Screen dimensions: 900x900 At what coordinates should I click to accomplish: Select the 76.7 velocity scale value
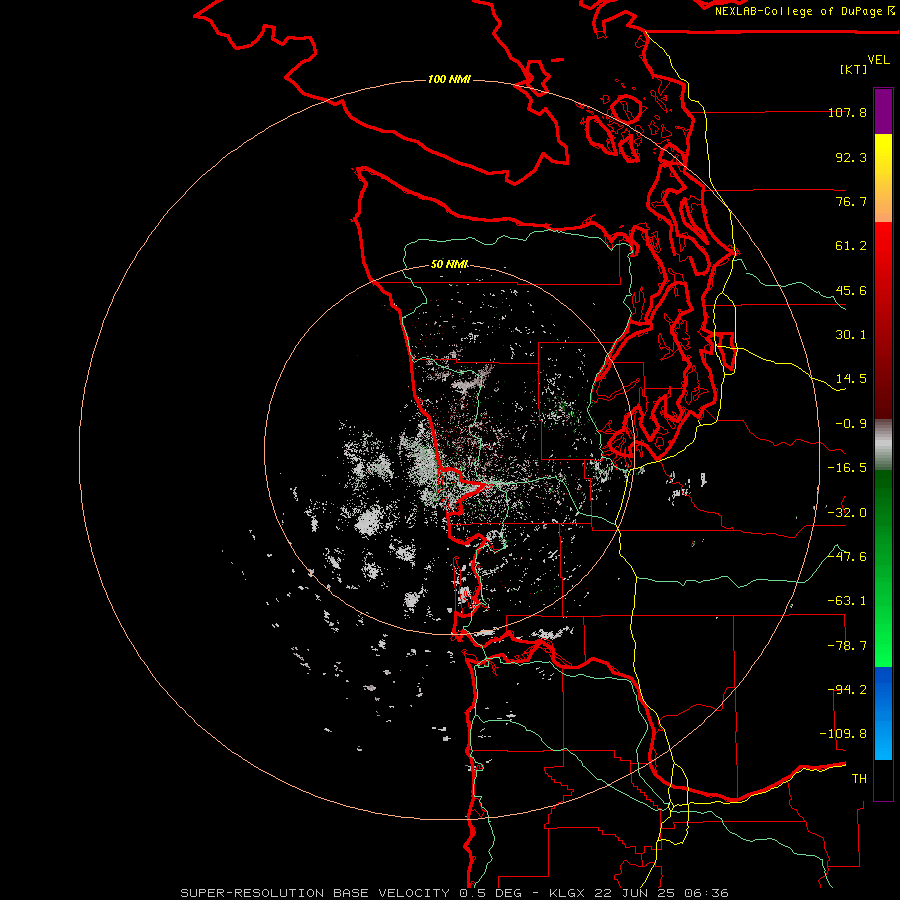click(x=851, y=201)
